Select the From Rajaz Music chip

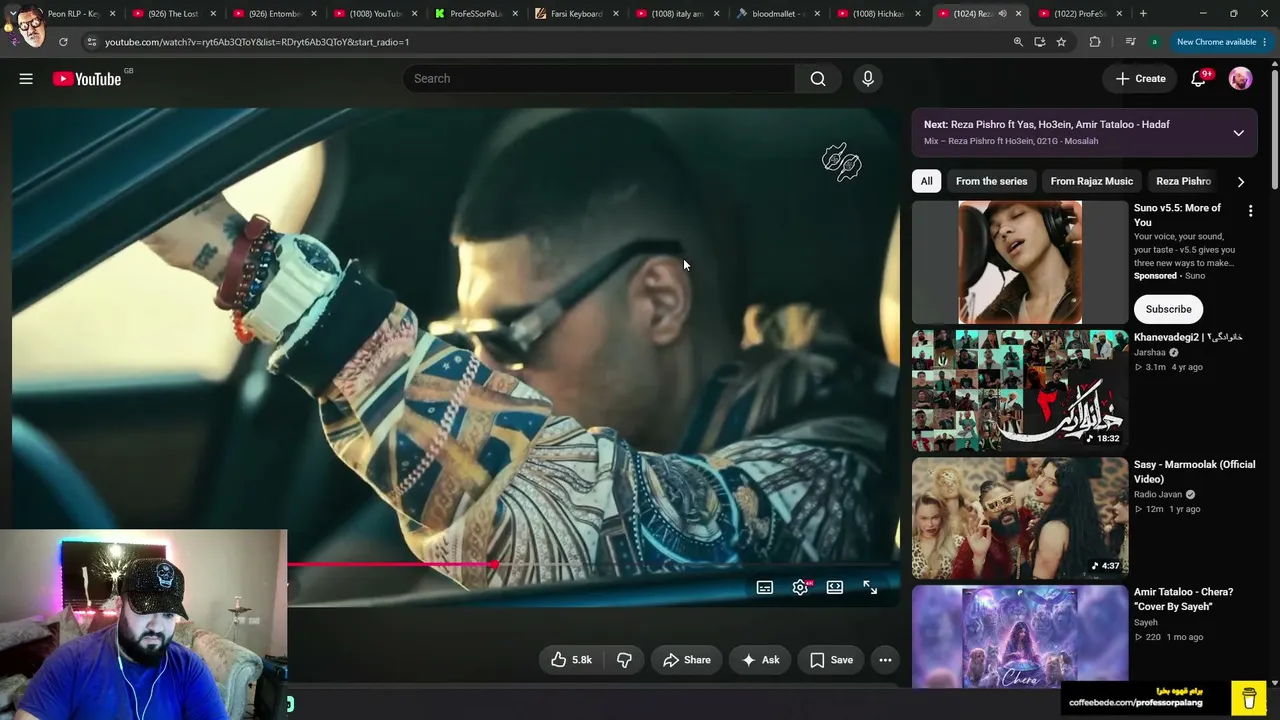pyautogui.click(x=1092, y=181)
